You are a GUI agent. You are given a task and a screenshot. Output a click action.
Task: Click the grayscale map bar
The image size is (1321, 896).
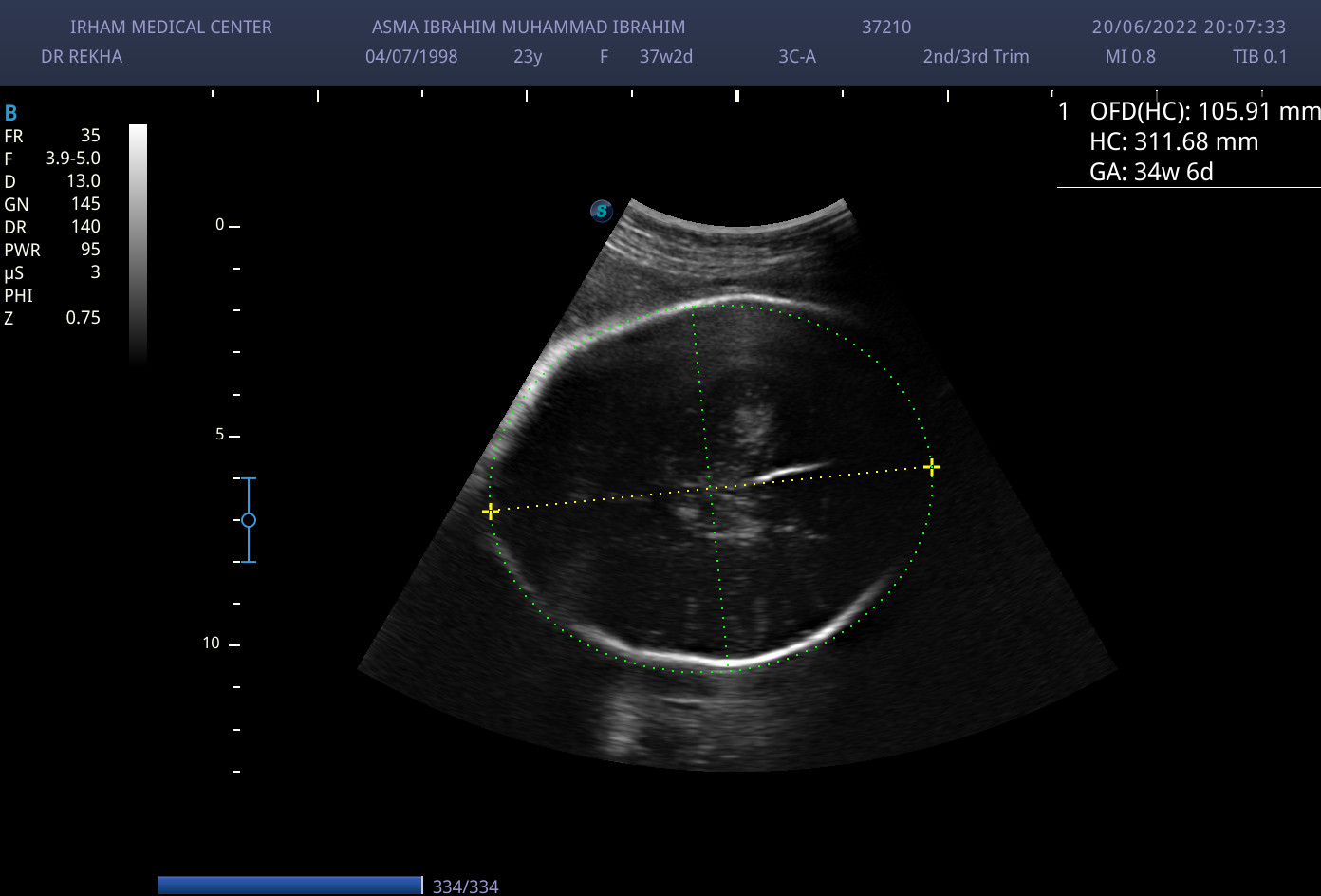pyautogui.click(x=138, y=242)
